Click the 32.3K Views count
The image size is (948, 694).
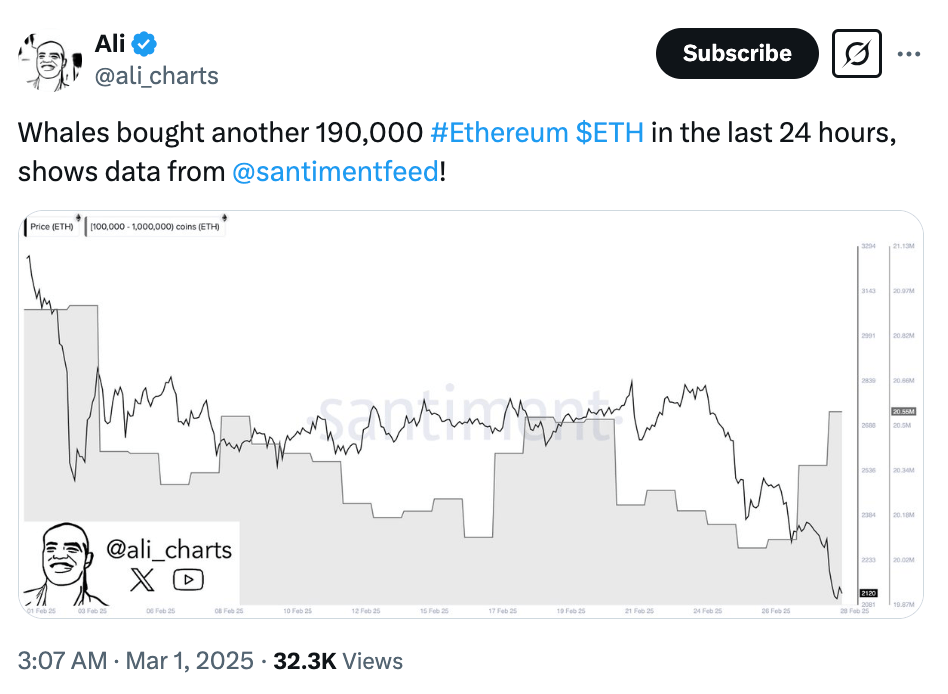point(340,661)
